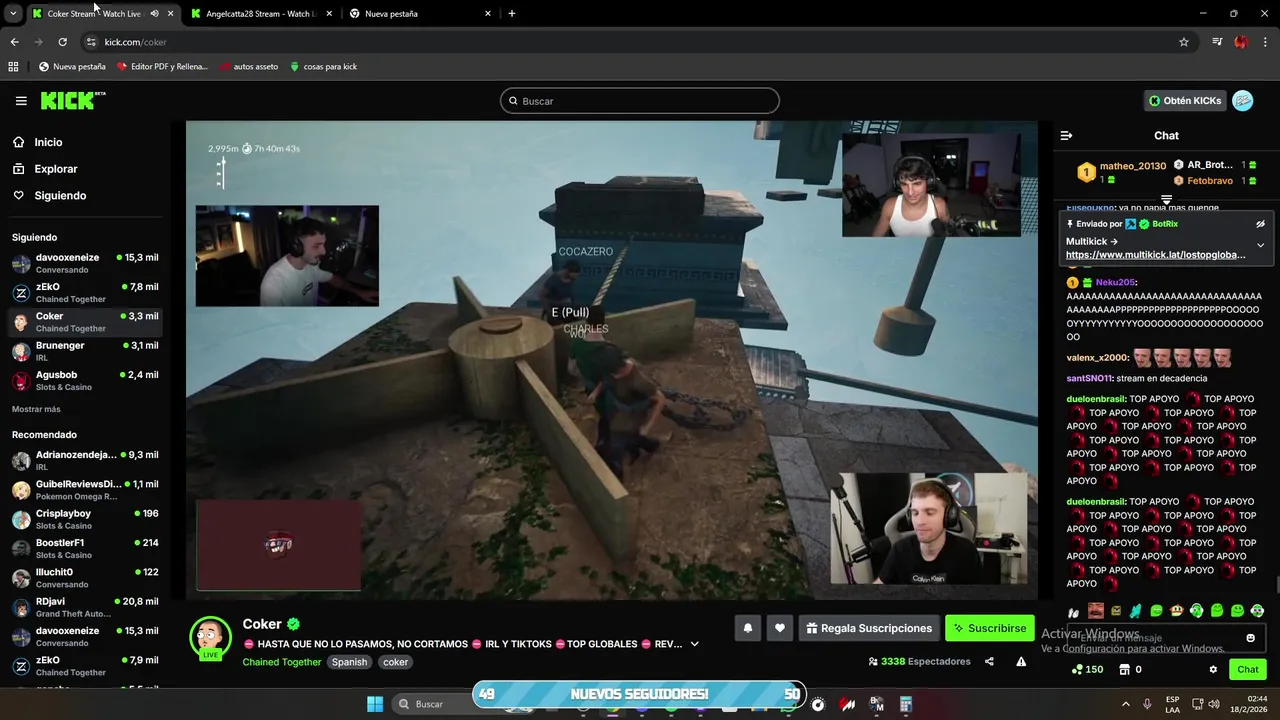The image size is (1280, 720).
Task: Open RDjavi Grand Theft Auto channel
Action: (85, 608)
